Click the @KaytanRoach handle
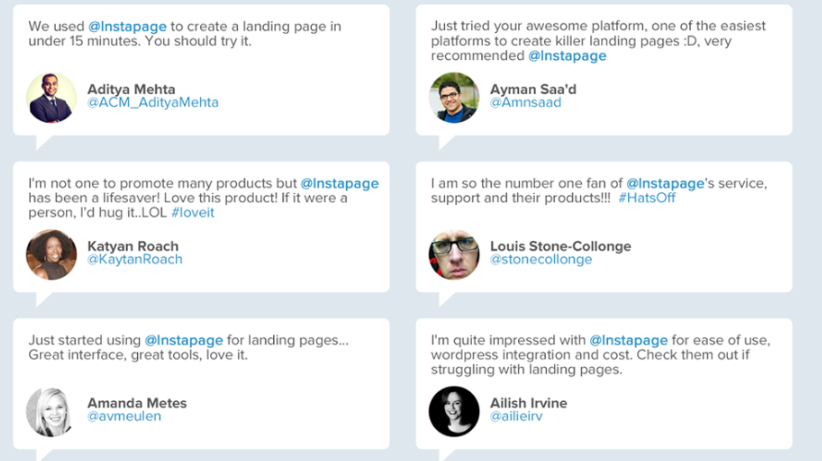This screenshot has height=461, width=822. coord(134,260)
